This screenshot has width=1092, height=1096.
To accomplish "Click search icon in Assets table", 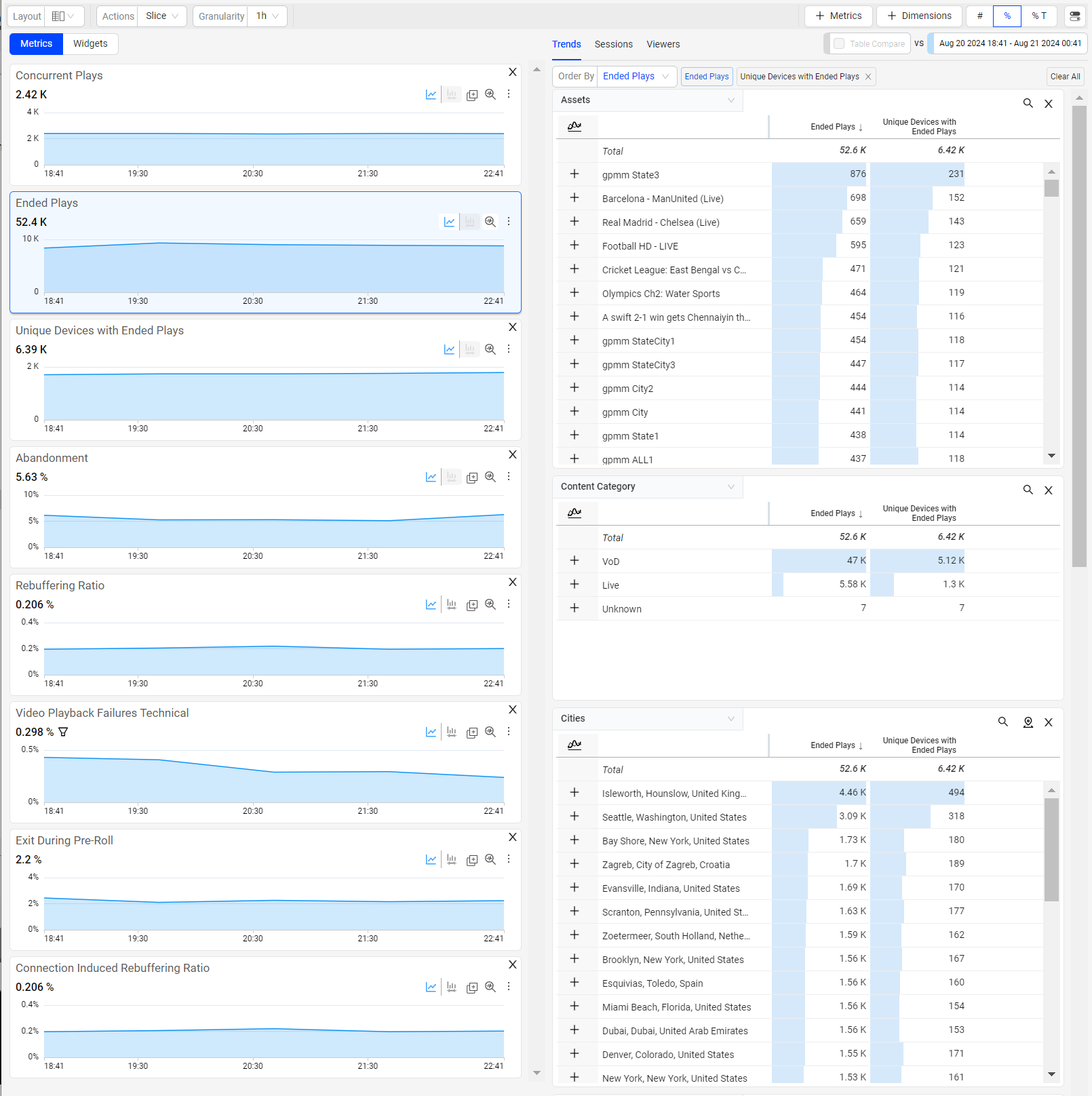I will point(1028,103).
